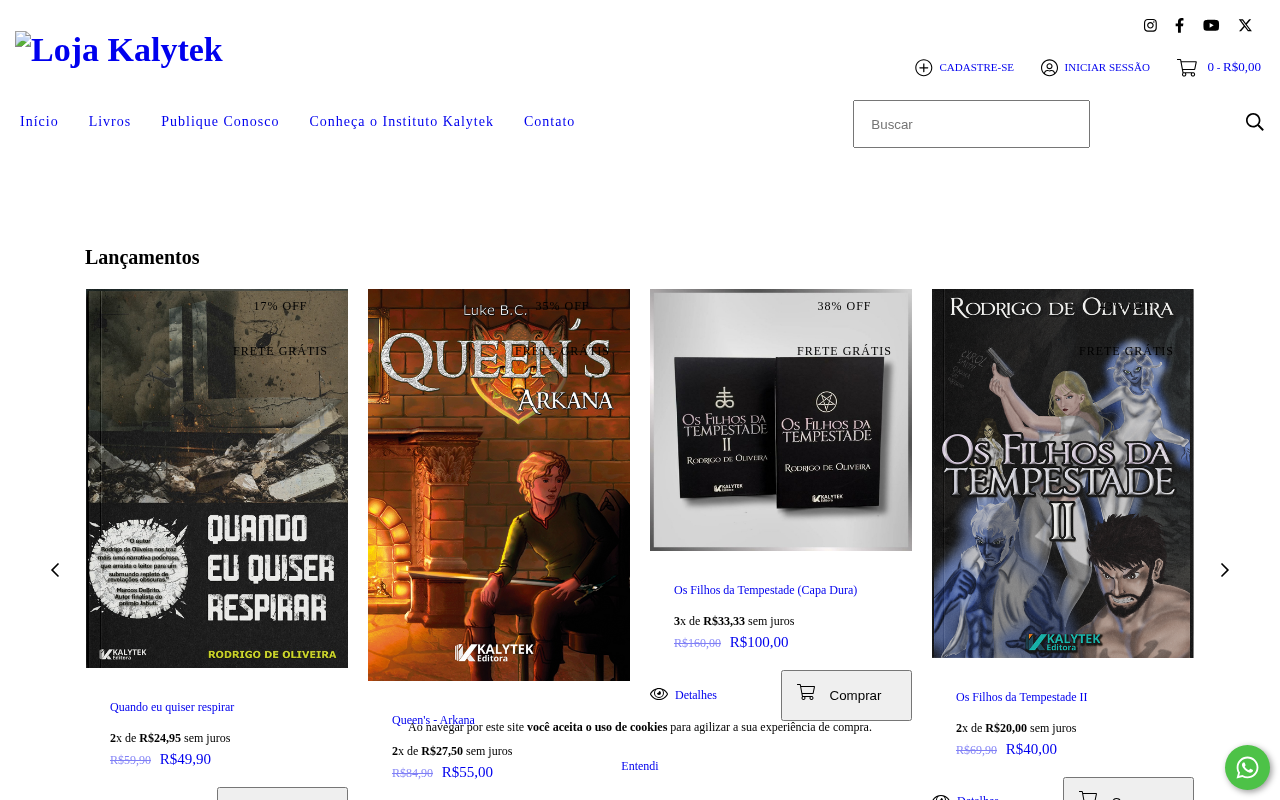Click Os Filhos da Tempestade II title
1280x800 pixels.
[x=1021, y=697]
